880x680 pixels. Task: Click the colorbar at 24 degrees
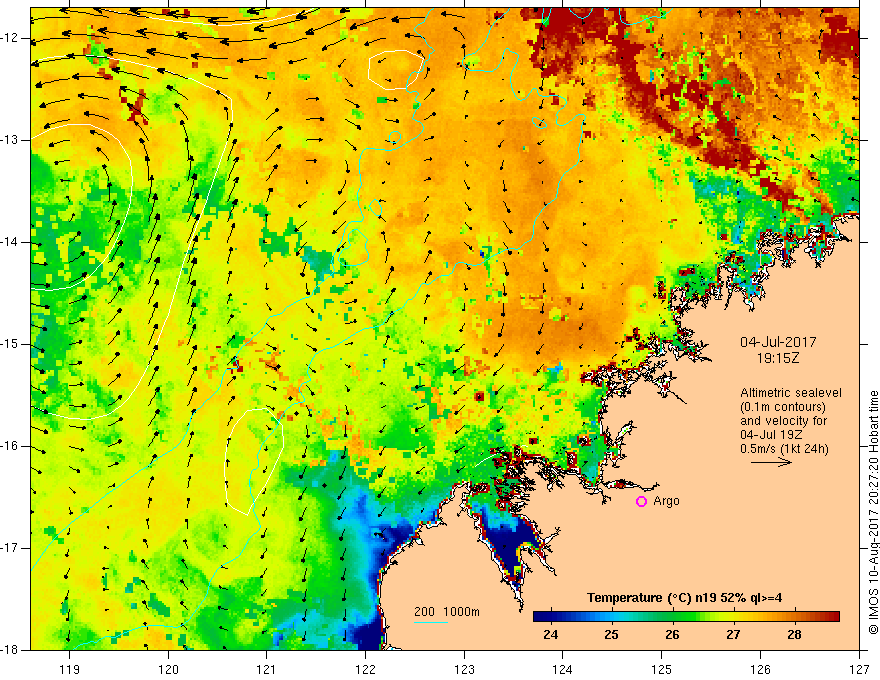pos(551,617)
